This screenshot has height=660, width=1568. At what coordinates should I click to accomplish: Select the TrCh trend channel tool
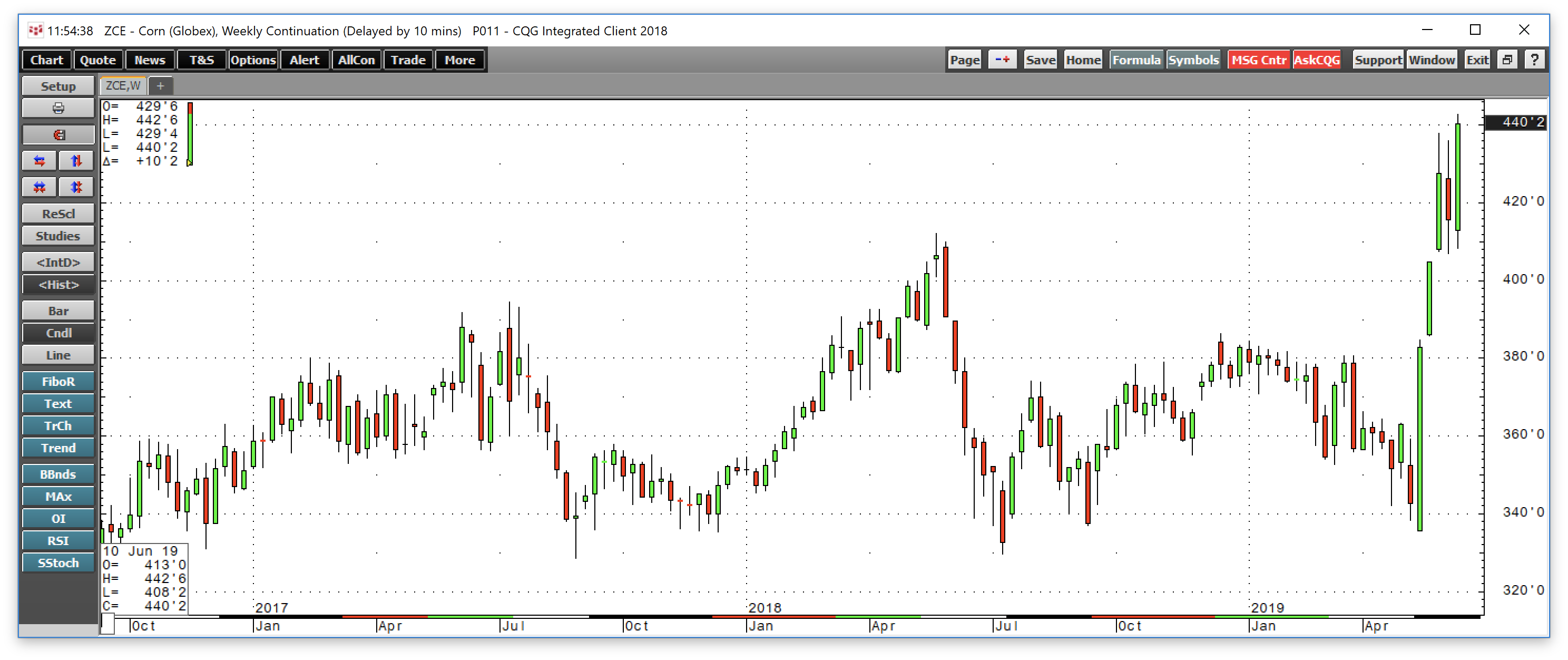tap(58, 425)
